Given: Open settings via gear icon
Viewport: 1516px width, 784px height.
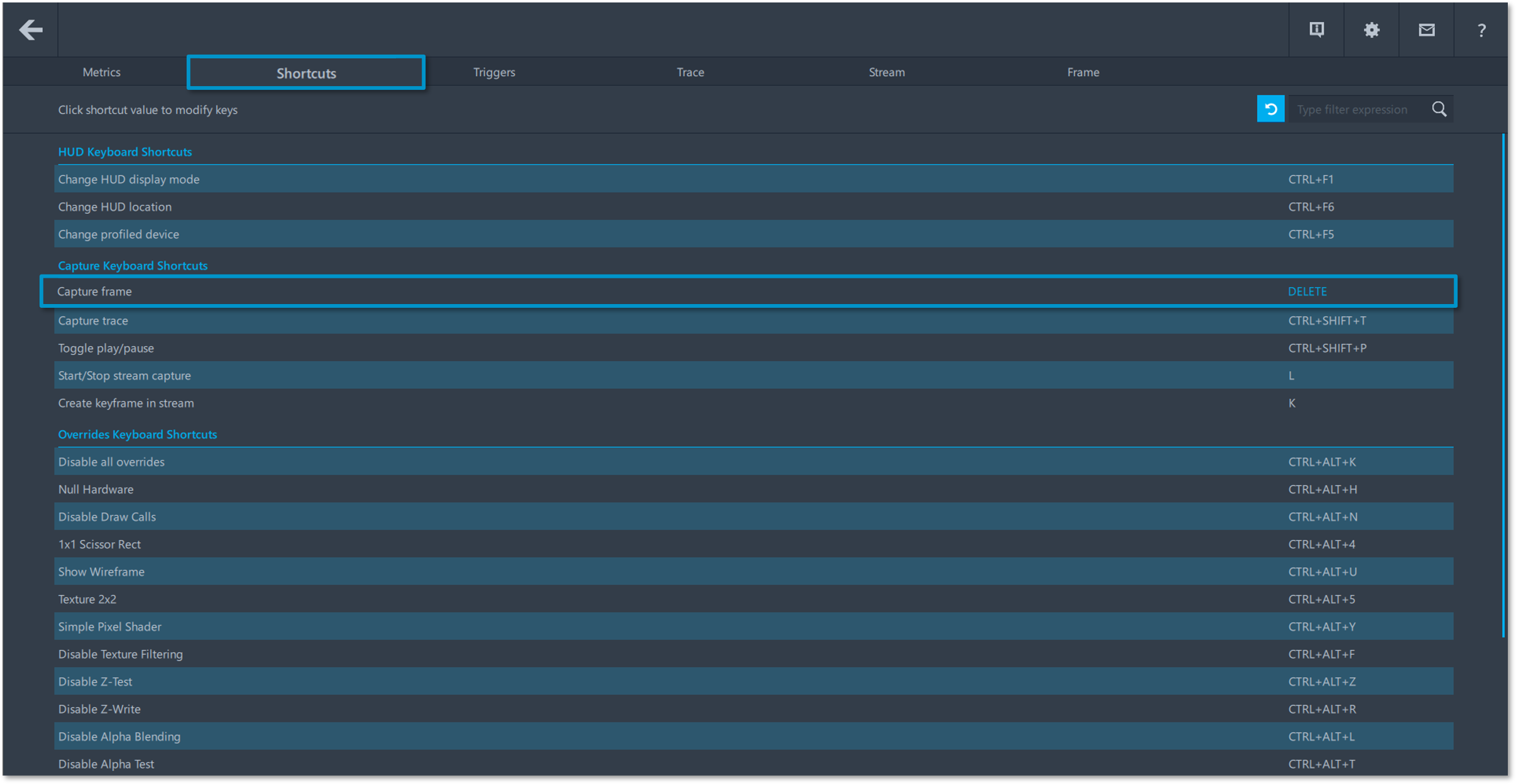Looking at the screenshot, I should (1371, 30).
